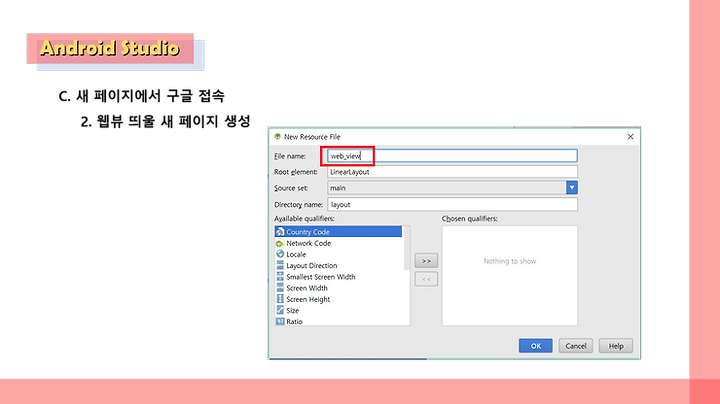Add qualifier with the >> button
The width and height of the screenshot is (720, 404).
click(426, 261)
